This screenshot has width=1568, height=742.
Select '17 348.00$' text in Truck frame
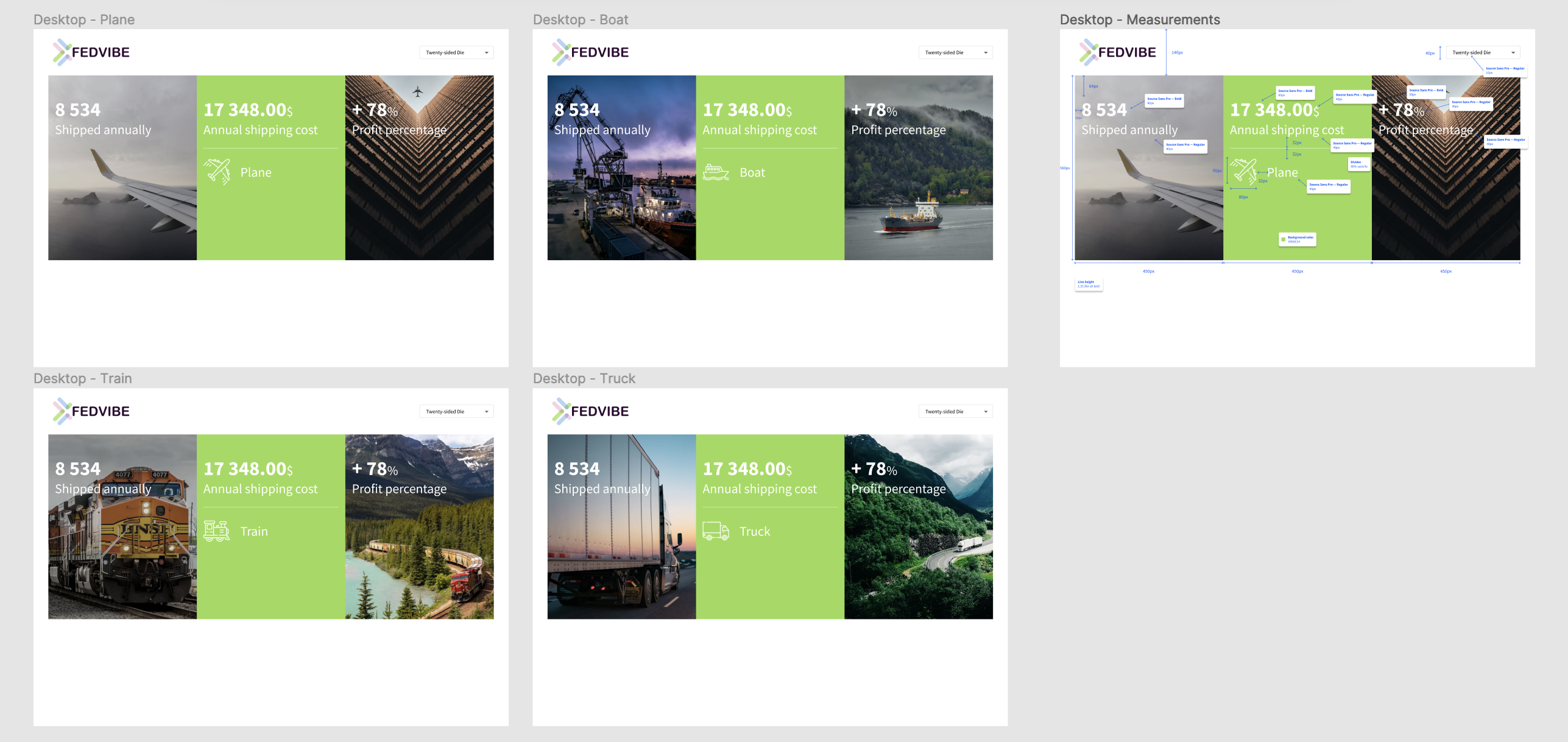[x=747, y=469]
